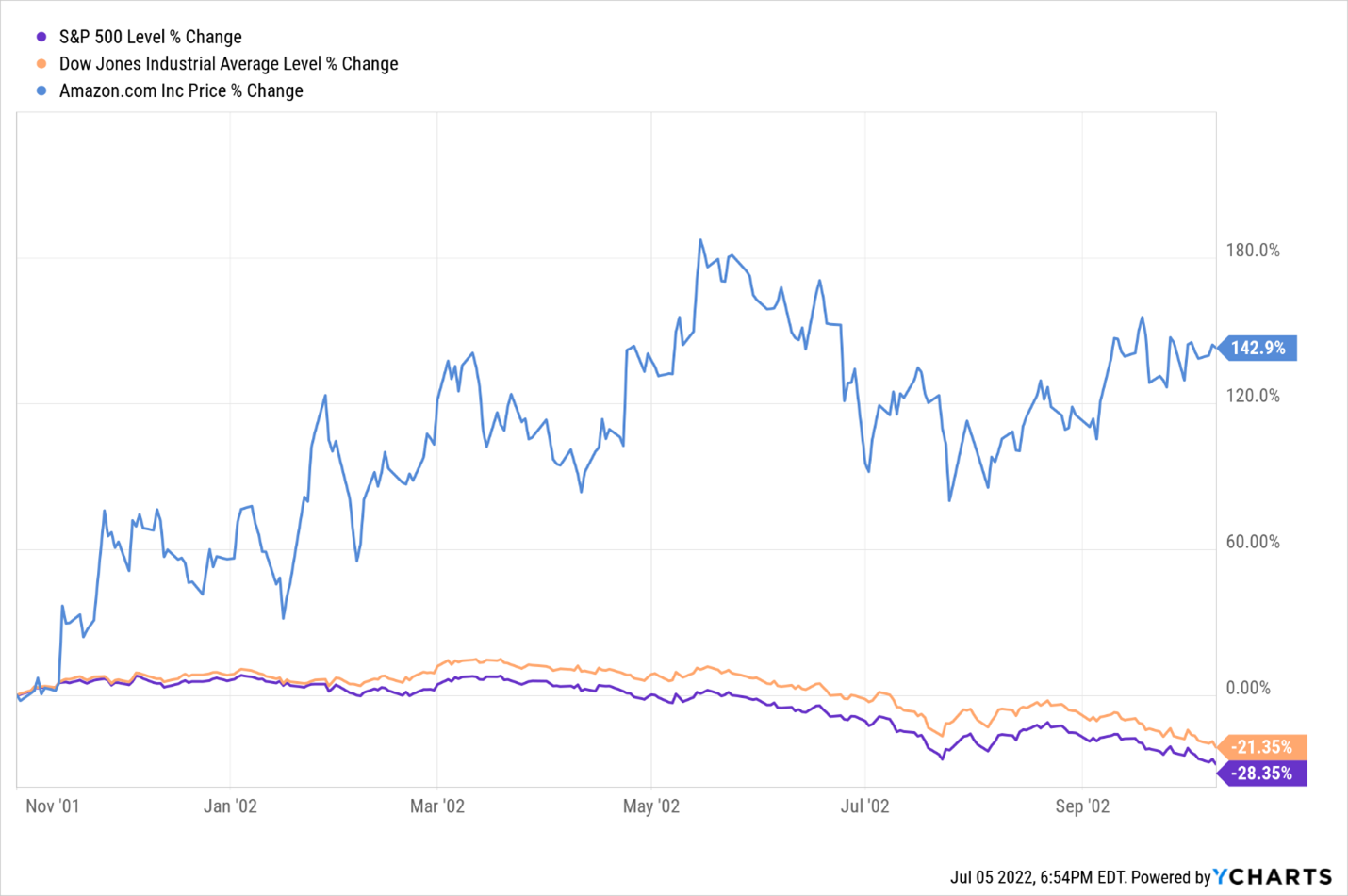
Task: Click the purple -28.35% value flag
Action: (1263, 774)
